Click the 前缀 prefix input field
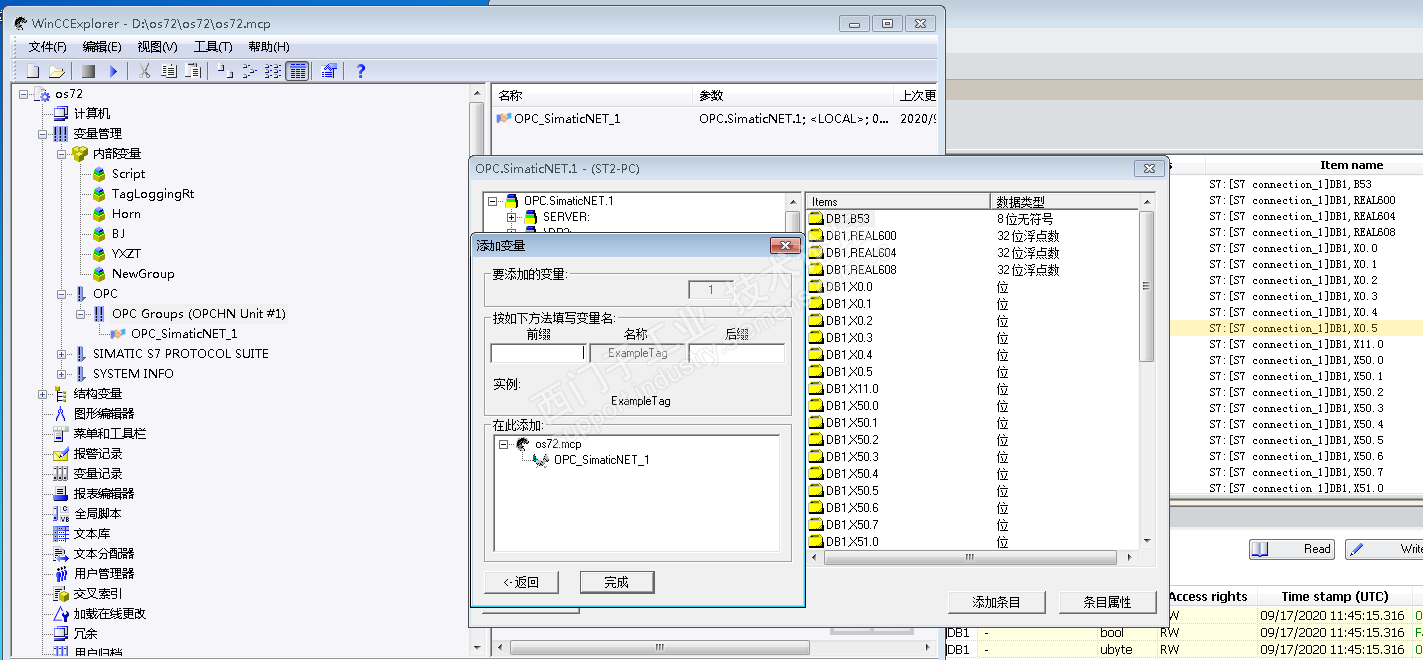 (538, 353)
